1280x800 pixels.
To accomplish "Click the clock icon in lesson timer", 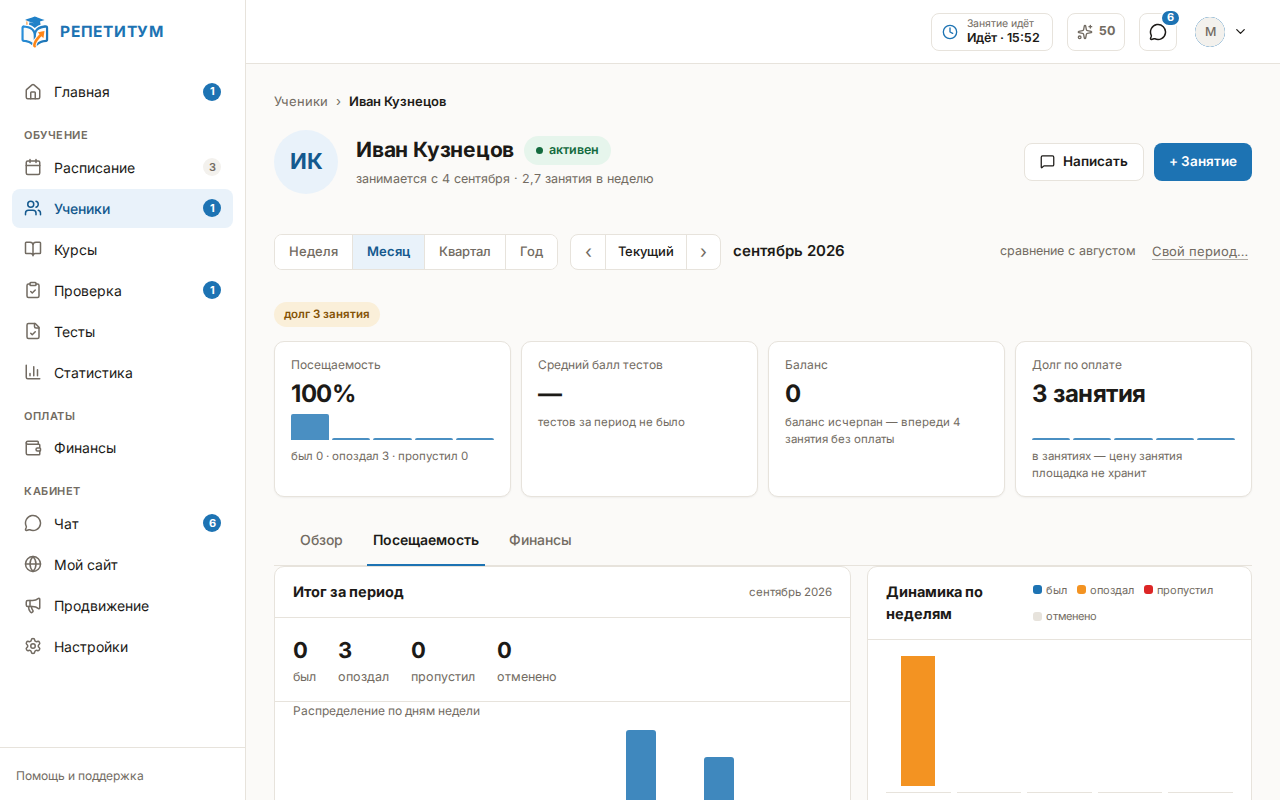I will 950,32.
